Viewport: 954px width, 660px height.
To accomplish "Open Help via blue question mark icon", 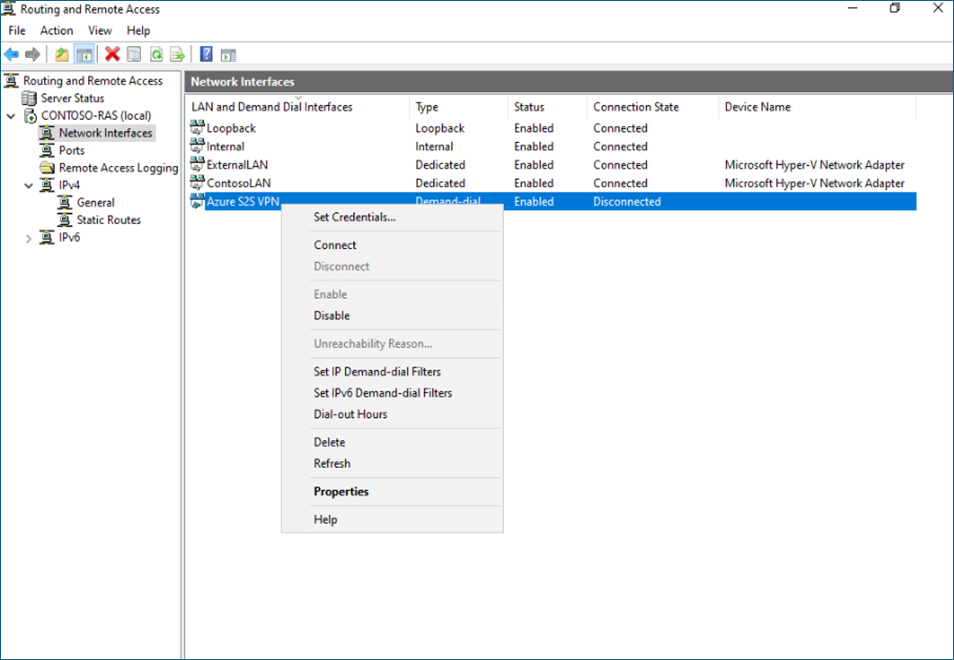I will tap(206, 54).
